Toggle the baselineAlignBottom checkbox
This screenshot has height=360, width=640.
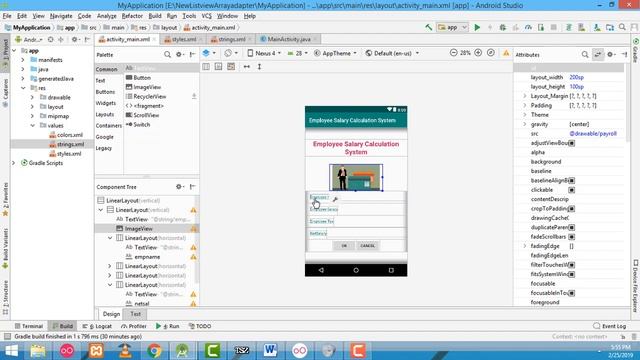[x=572, y=180]
